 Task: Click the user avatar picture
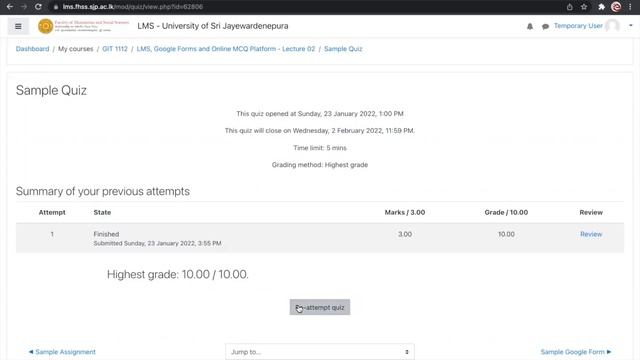(x=612, y=26)
